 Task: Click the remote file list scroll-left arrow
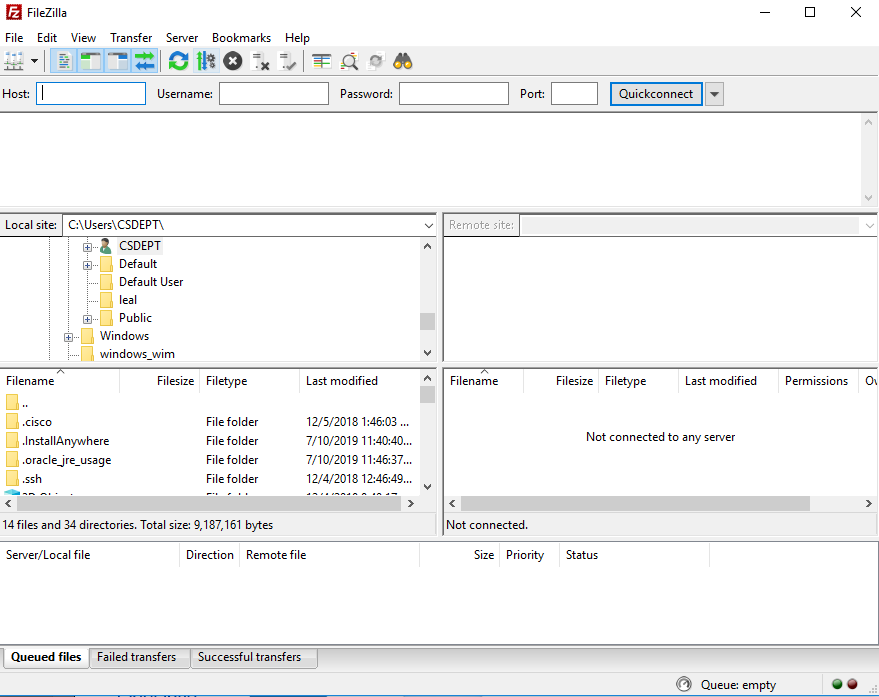tap(452, 504)
